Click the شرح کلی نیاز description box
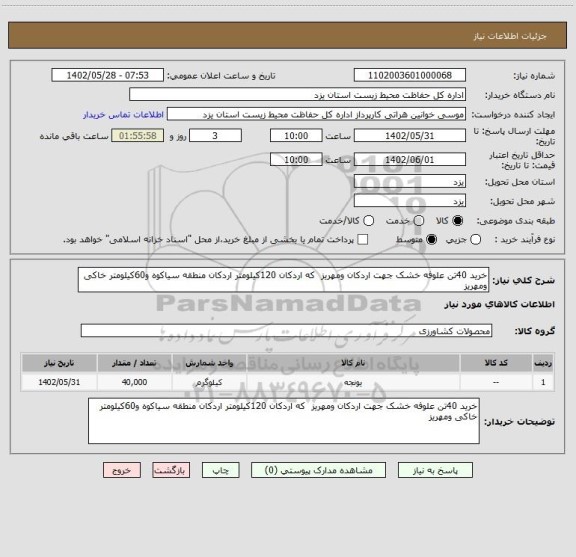 click(x=284, y=280)
